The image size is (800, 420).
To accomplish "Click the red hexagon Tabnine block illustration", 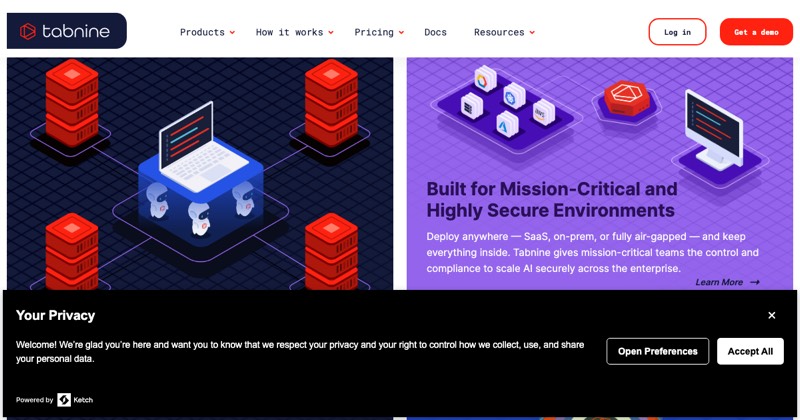I will (x=627, y=97).
